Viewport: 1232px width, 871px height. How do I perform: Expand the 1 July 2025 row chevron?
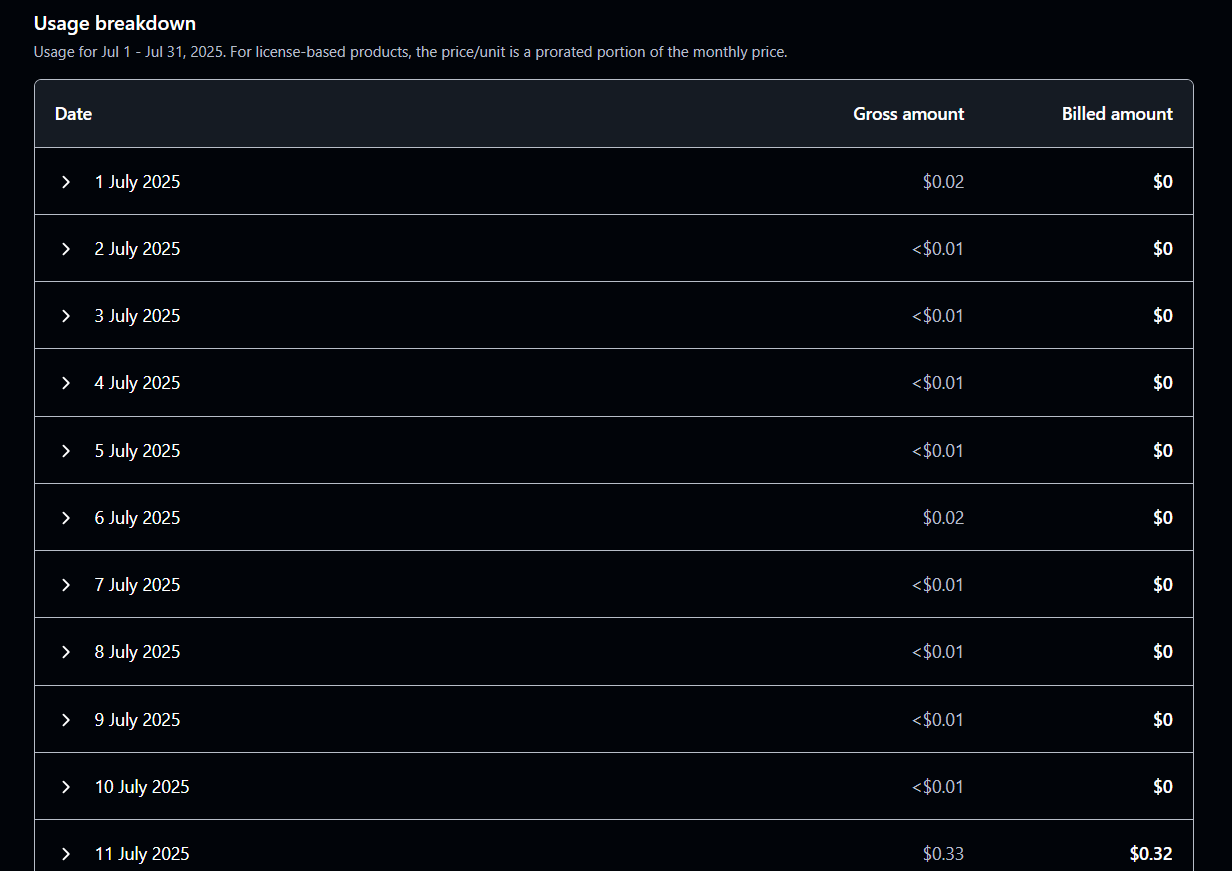[66, 182]
